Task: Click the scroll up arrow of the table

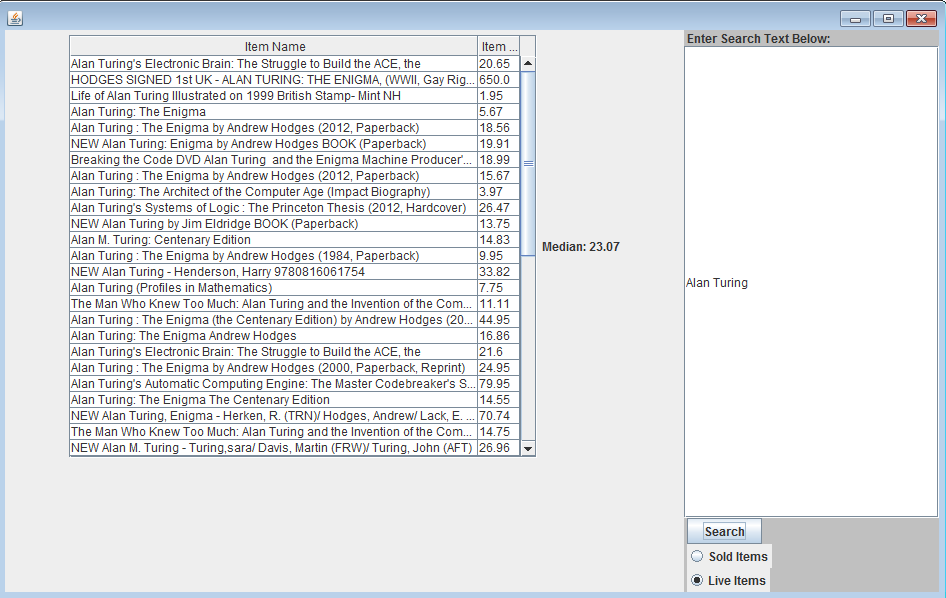Action: [528, 63]
